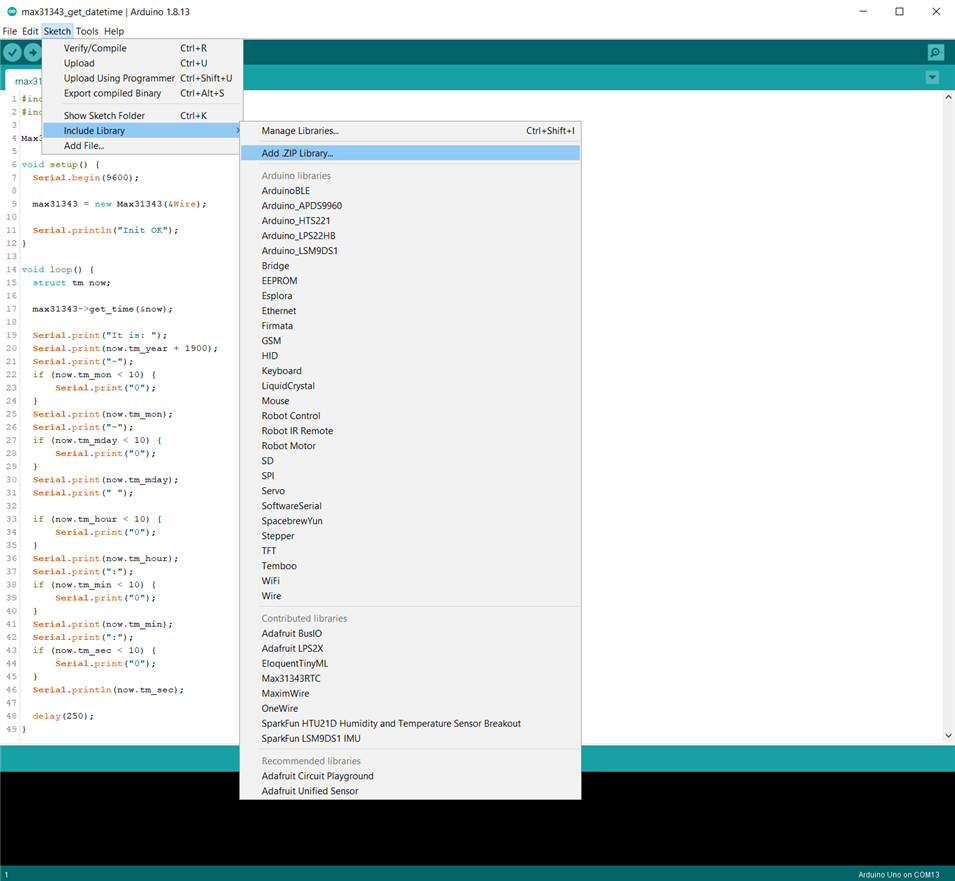Click editor scrollbar down arrow
Image resolution: width=955 pixels, height=881 pixels.
click(x=948, y=736)
